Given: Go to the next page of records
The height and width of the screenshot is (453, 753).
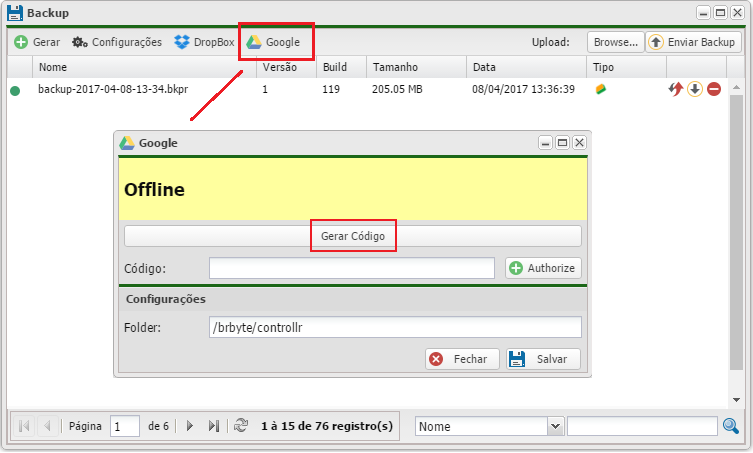Looking at the screenshot, I should click(x=190, y=426).
